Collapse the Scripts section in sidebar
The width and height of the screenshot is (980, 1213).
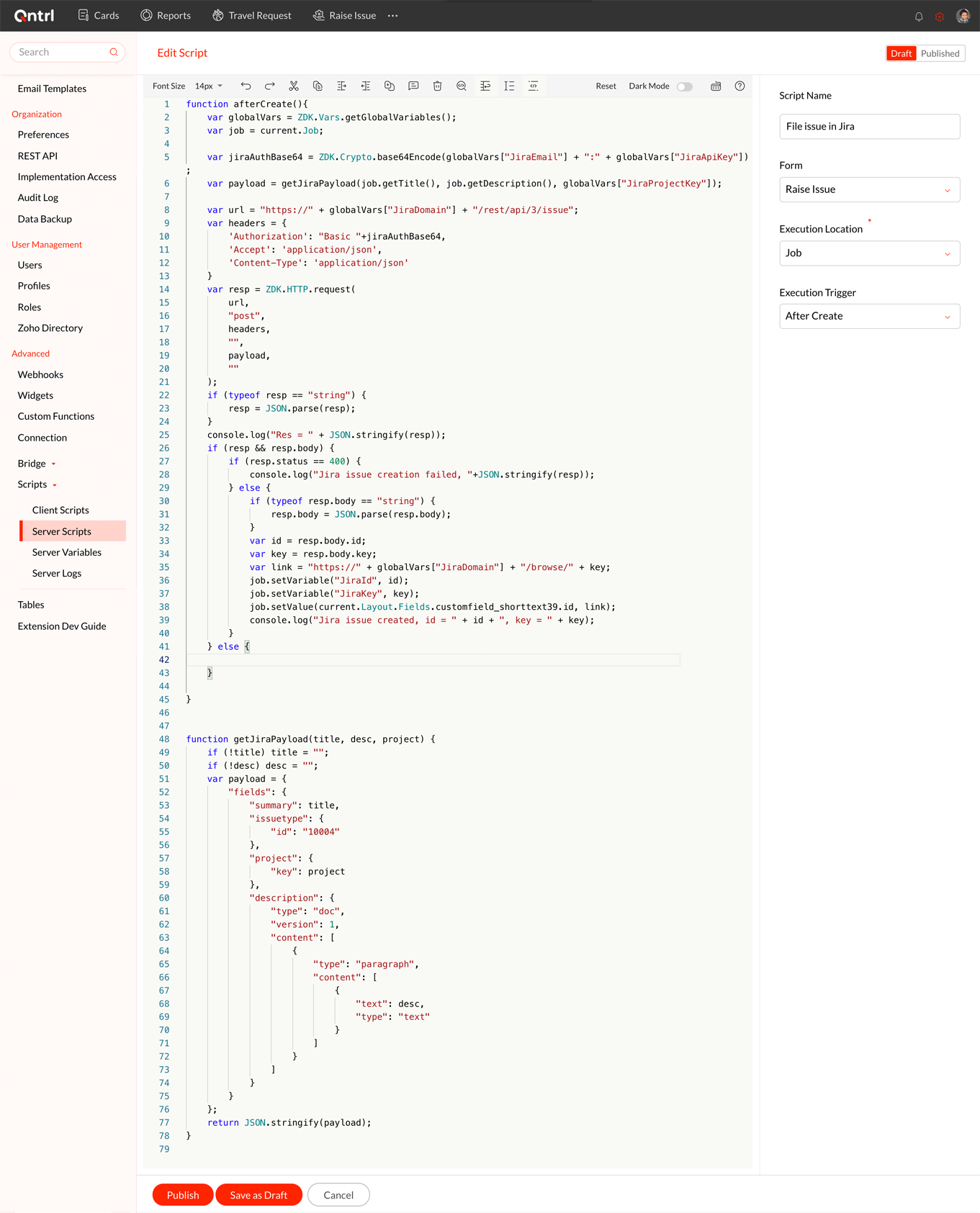[37, 484]
